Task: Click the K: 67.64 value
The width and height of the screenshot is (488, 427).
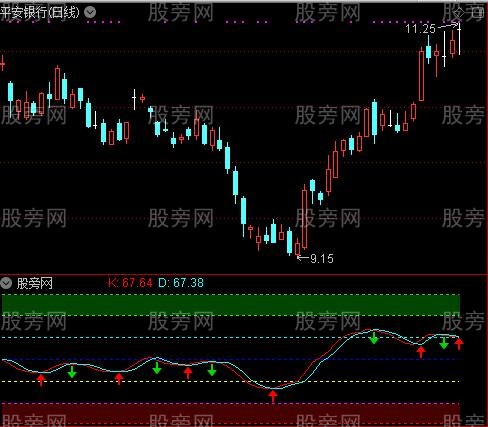Action: pyautogui.click(x=130, y=283)
